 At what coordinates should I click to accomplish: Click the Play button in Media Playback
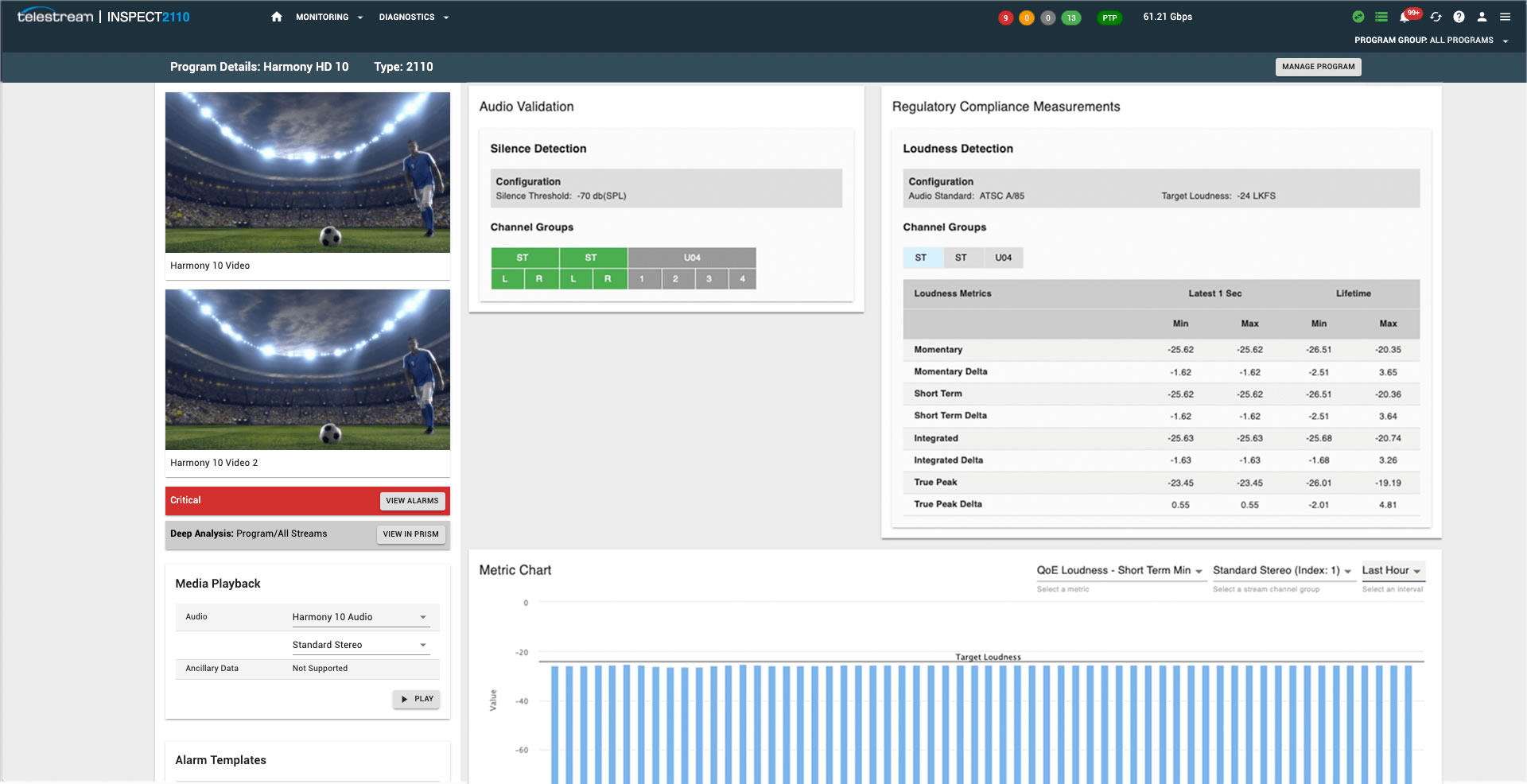click(x=416, y=699)
